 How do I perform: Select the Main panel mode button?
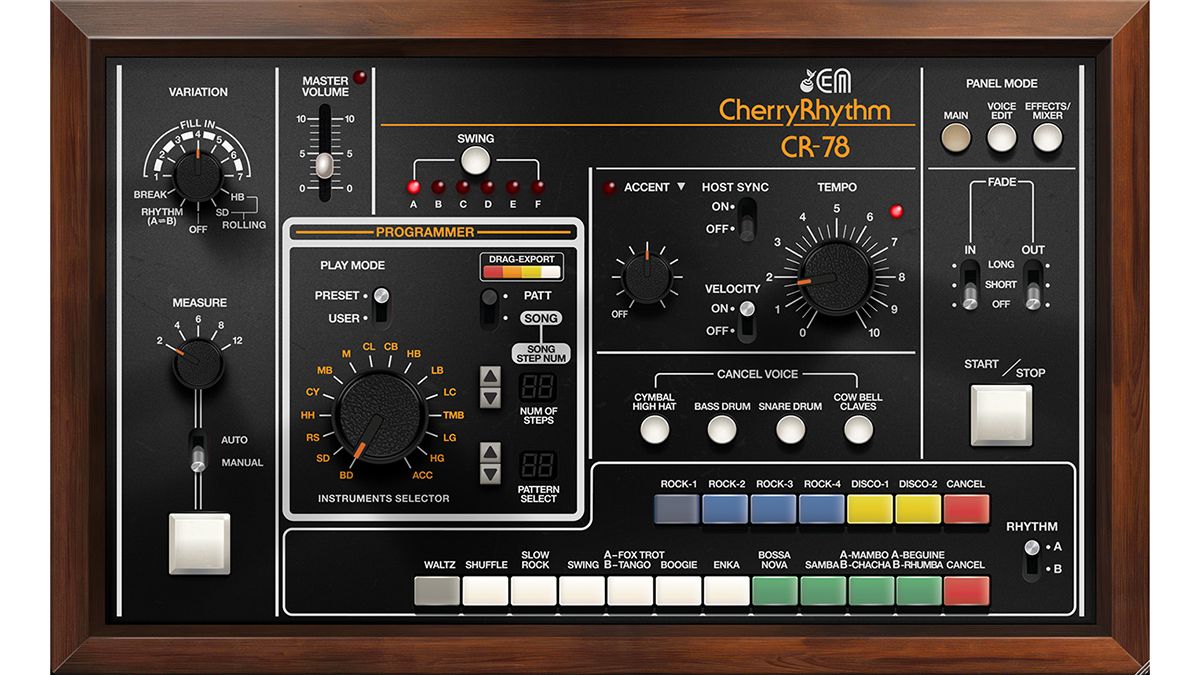[x=956, y=138]
